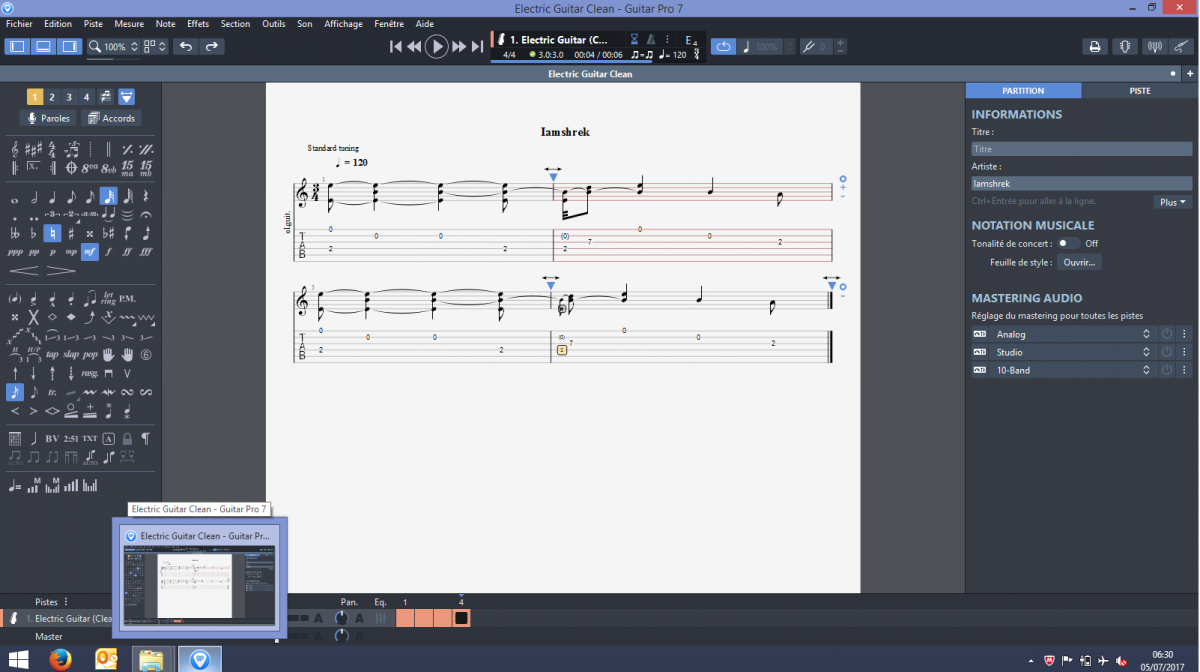Screen dimensions: 1200x672
Task: Click the TXT text insertion icon
Action: click(x=90, y=438)
